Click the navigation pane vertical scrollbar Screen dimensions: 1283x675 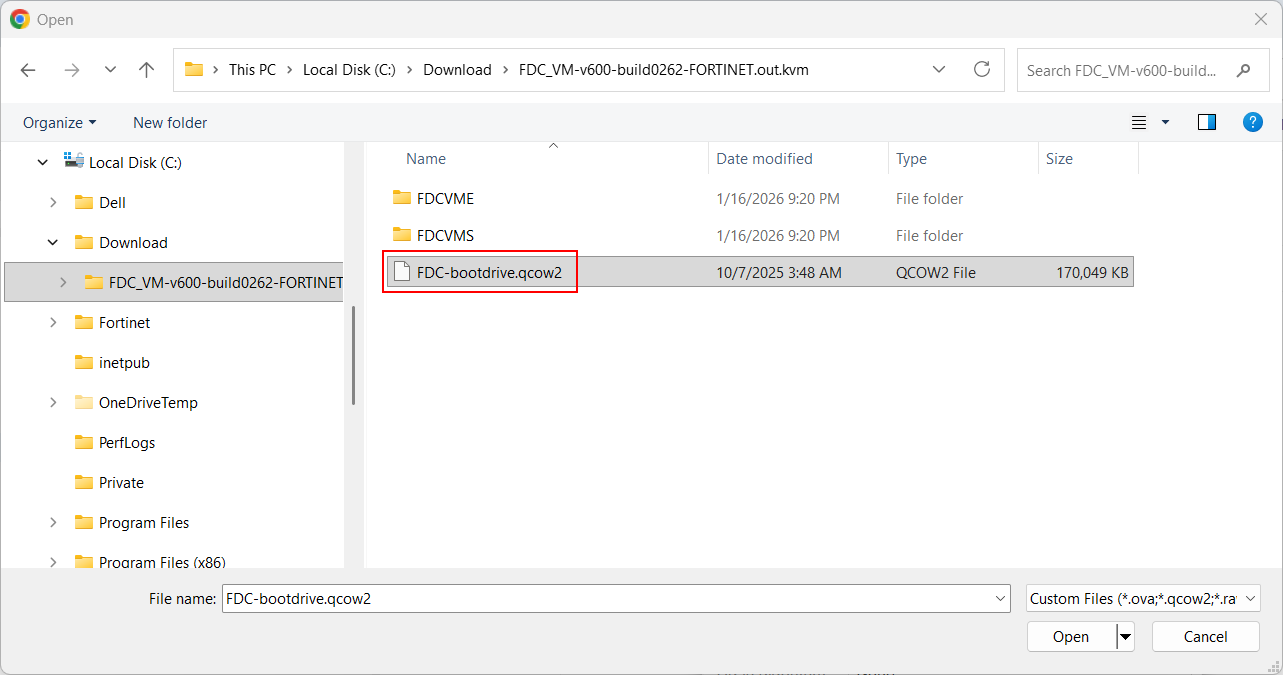(353, 355)
